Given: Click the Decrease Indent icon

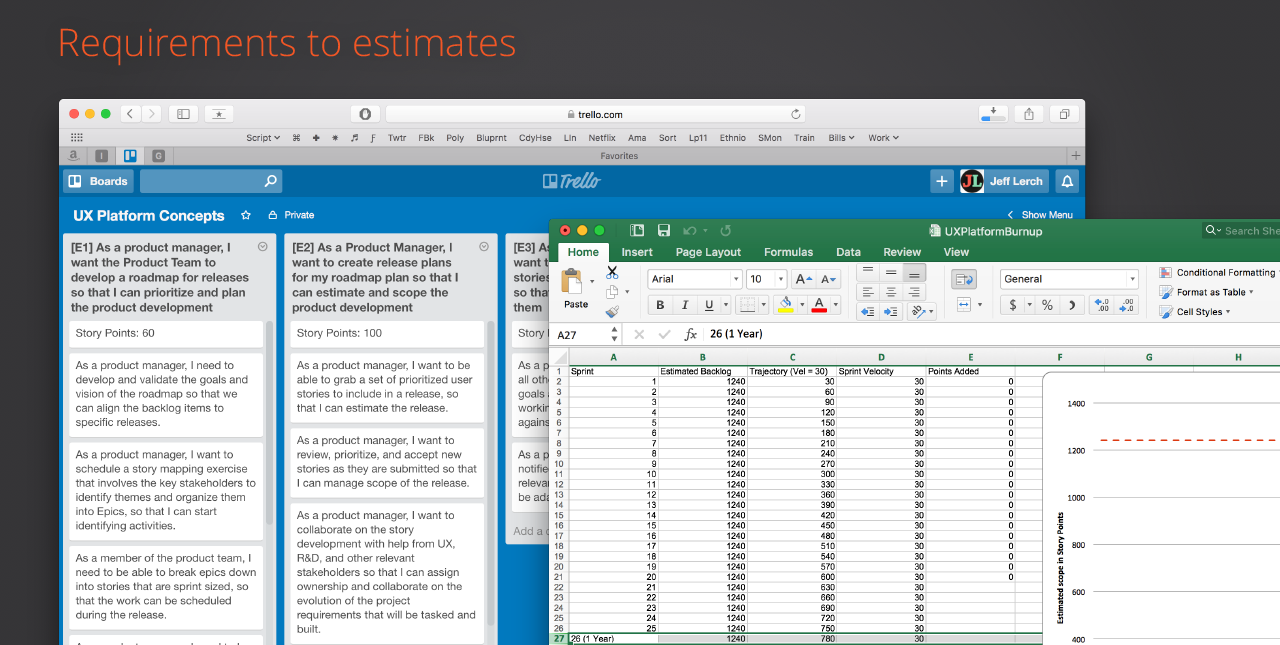Looking at the screenshot, I should (868, 311).
